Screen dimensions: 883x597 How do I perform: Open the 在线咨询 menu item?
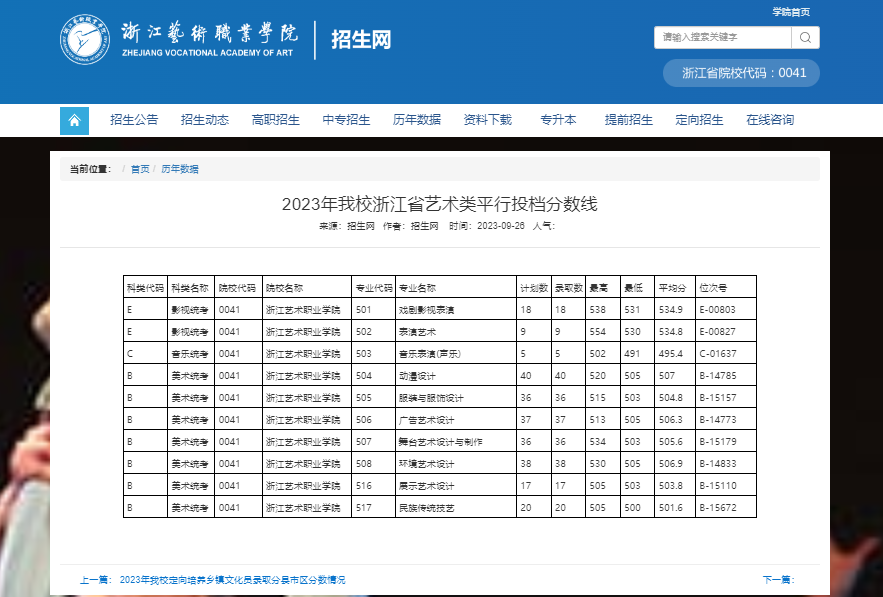click(x=770, y=120)
